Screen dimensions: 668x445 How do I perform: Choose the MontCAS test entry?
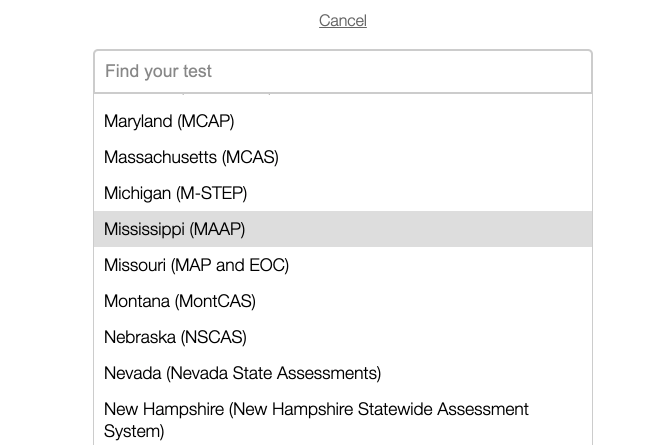180,301
